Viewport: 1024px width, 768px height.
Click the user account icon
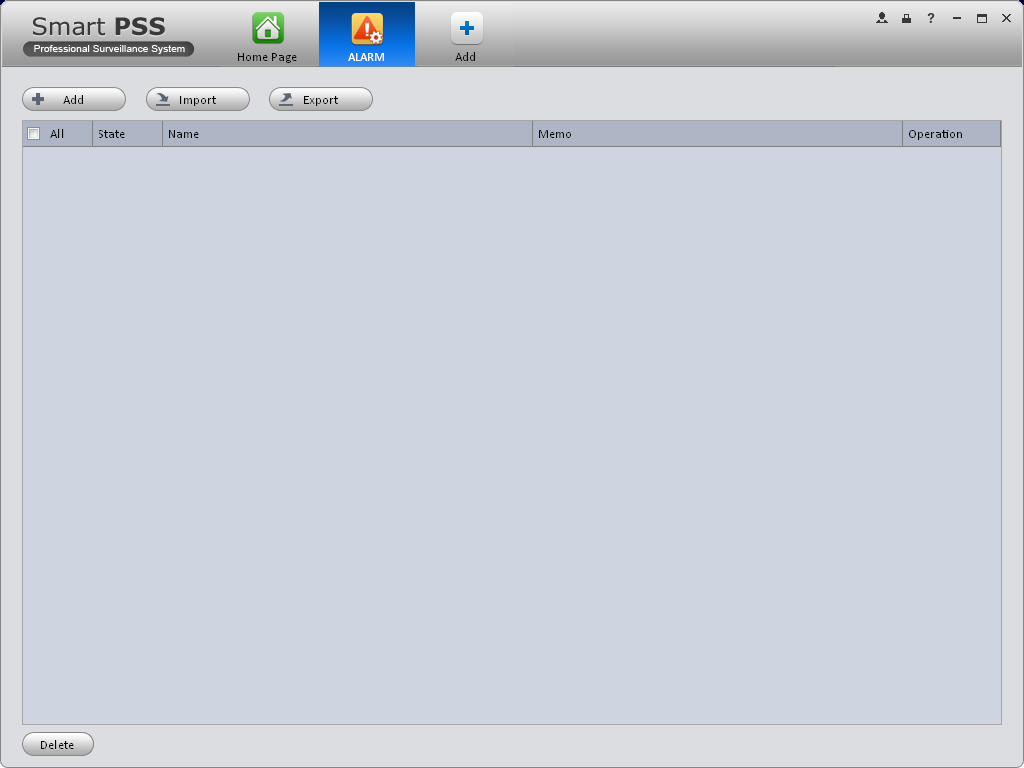click(882, 18)
